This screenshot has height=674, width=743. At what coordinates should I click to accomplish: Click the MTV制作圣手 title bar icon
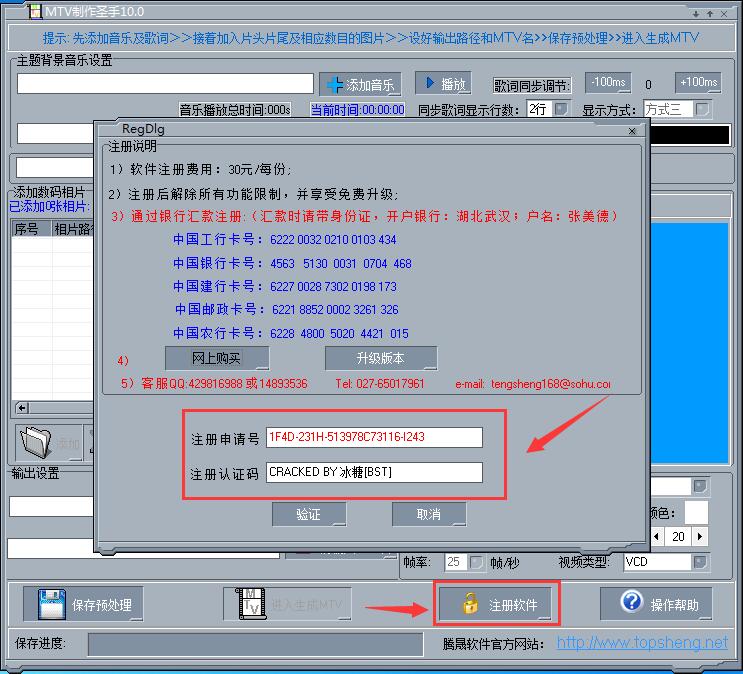35,11
